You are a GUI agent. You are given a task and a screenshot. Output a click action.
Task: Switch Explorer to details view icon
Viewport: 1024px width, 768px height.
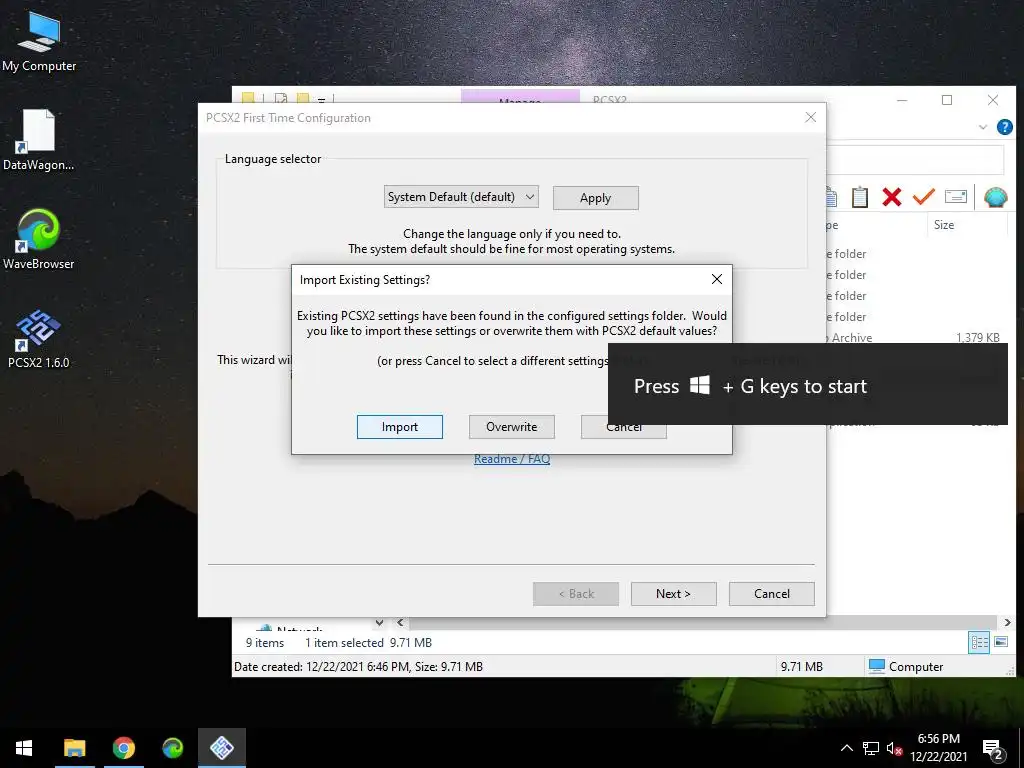click(980, 642)
